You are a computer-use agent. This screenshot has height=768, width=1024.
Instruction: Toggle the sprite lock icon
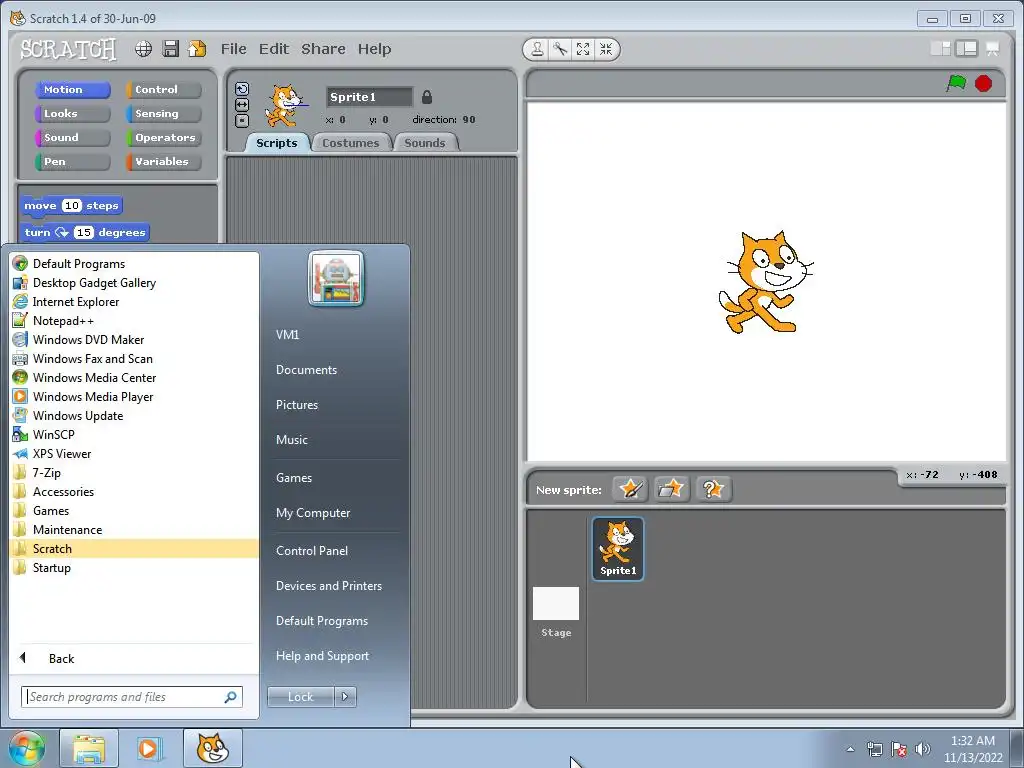tap(426, 97)
